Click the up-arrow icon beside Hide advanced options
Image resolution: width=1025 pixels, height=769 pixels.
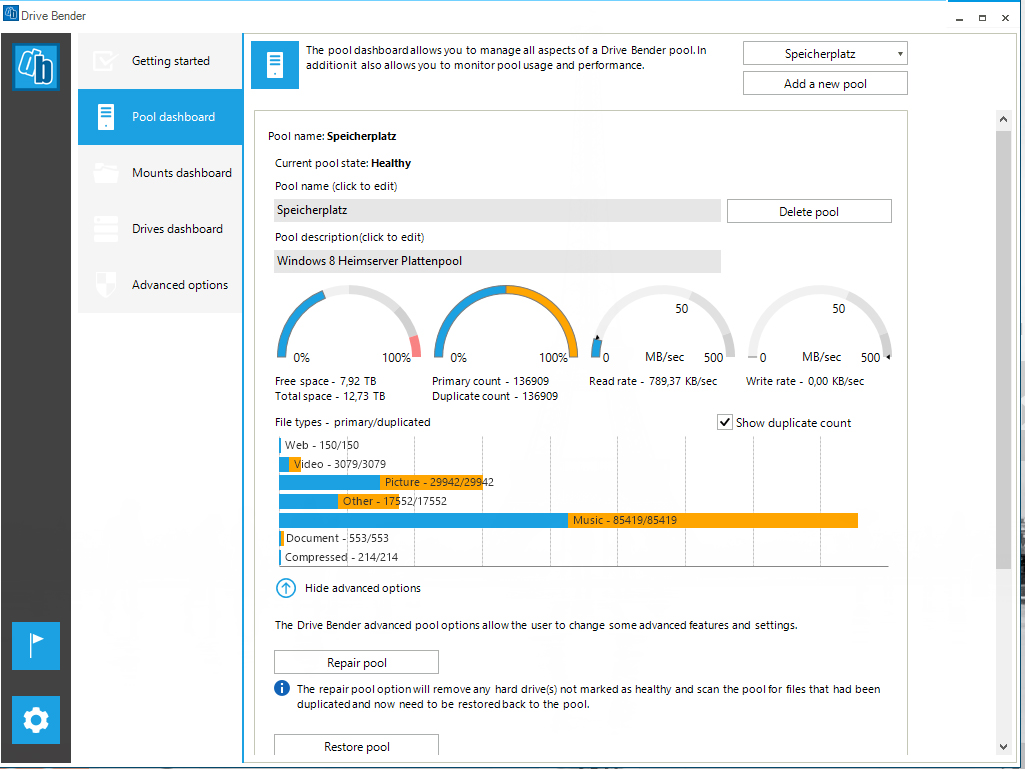tap(286, 589)
